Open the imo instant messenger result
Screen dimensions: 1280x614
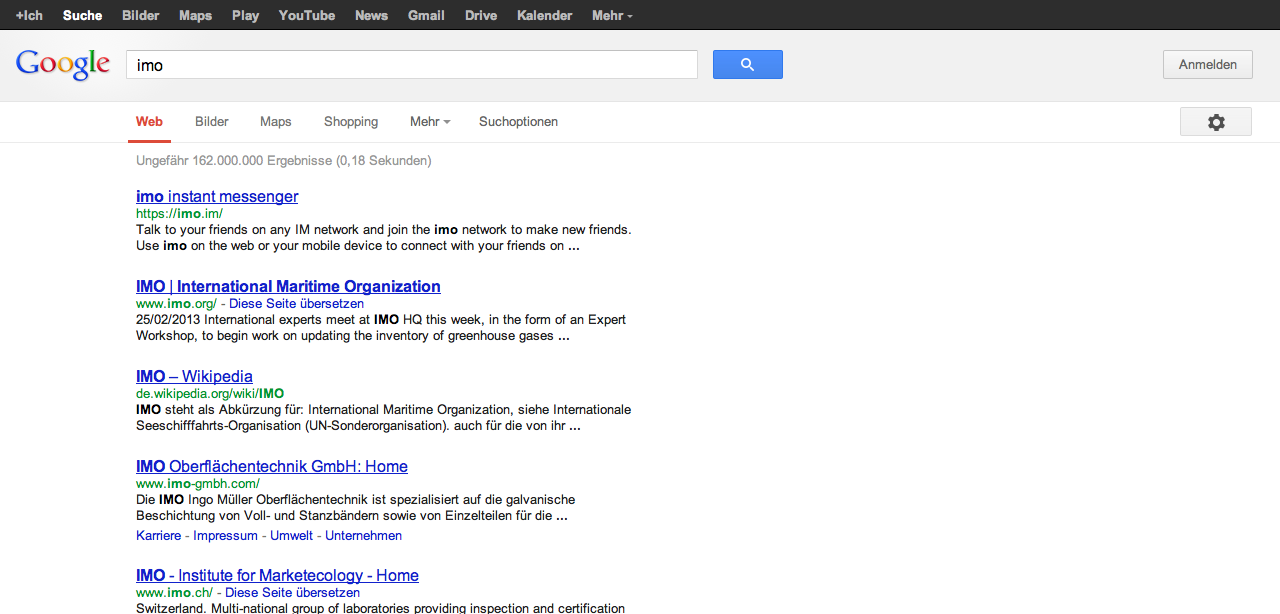(x=217, y=197)
